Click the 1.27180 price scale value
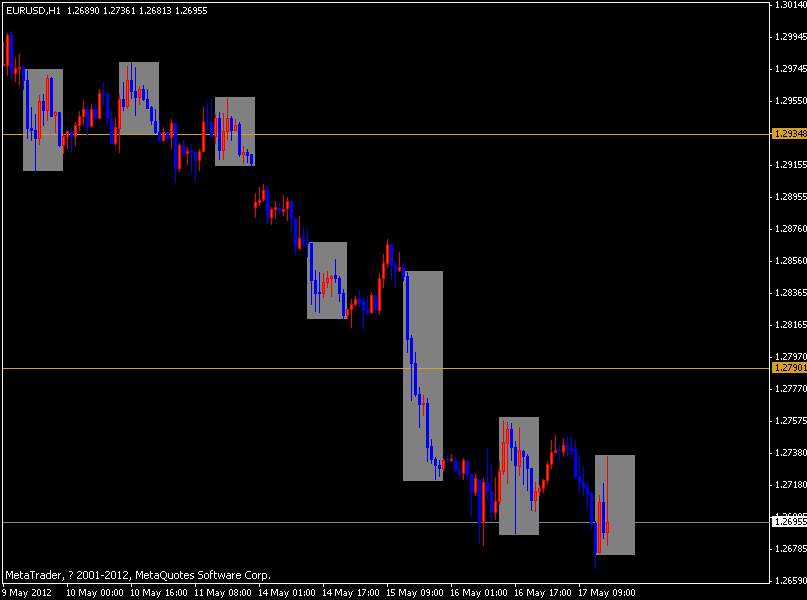Image resolution: width=807 pixels, height=600 pixels. tap(791, 485)
